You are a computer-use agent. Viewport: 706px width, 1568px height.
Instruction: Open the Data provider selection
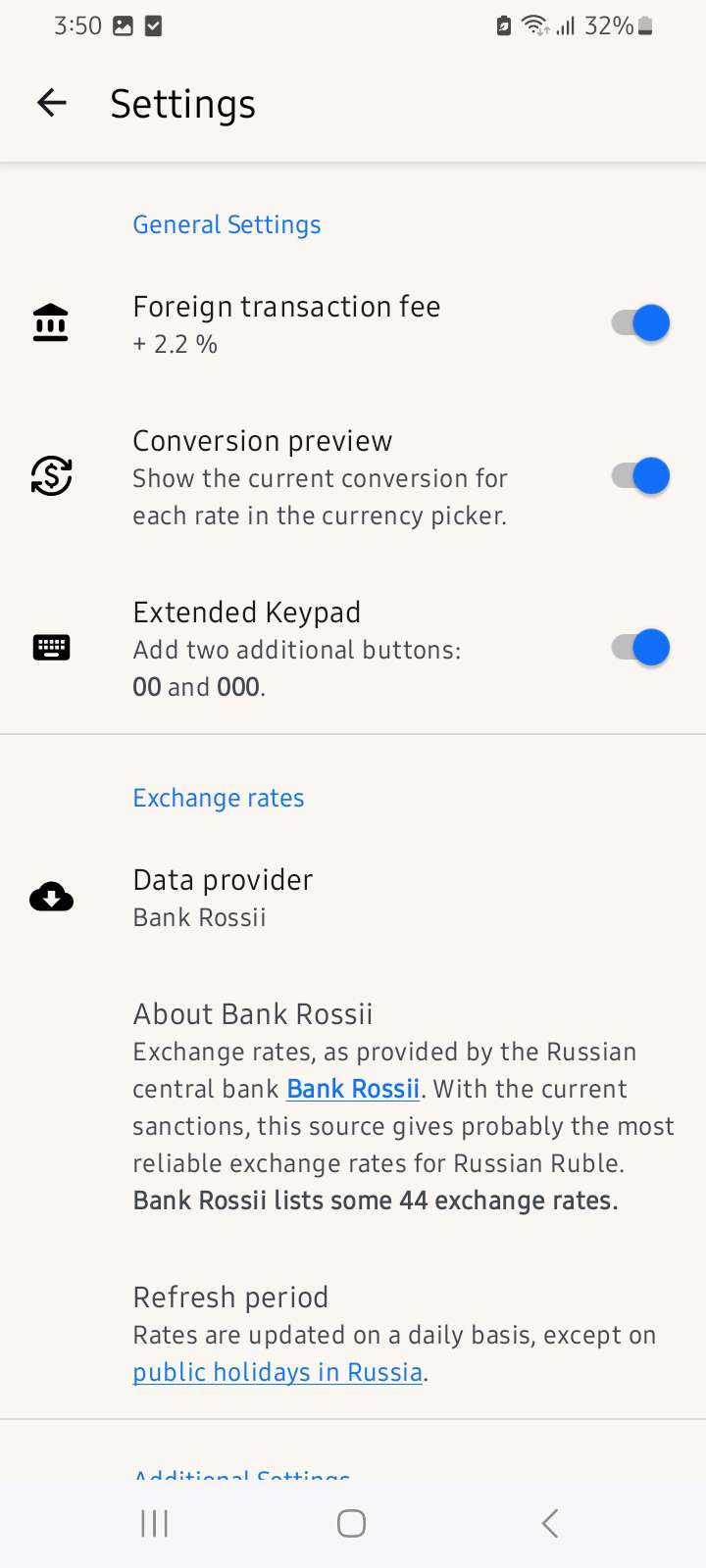[x=224, y=897]
